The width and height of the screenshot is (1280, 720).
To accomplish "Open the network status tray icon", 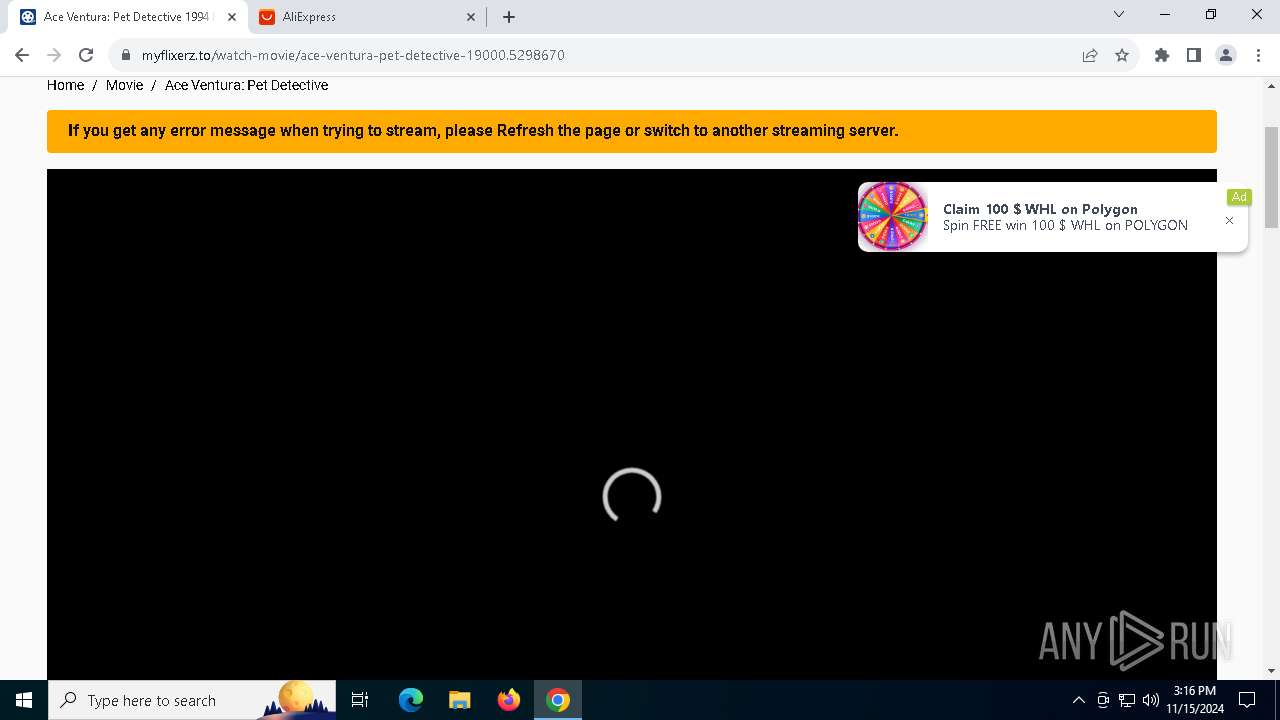I will click(1127, 700).
